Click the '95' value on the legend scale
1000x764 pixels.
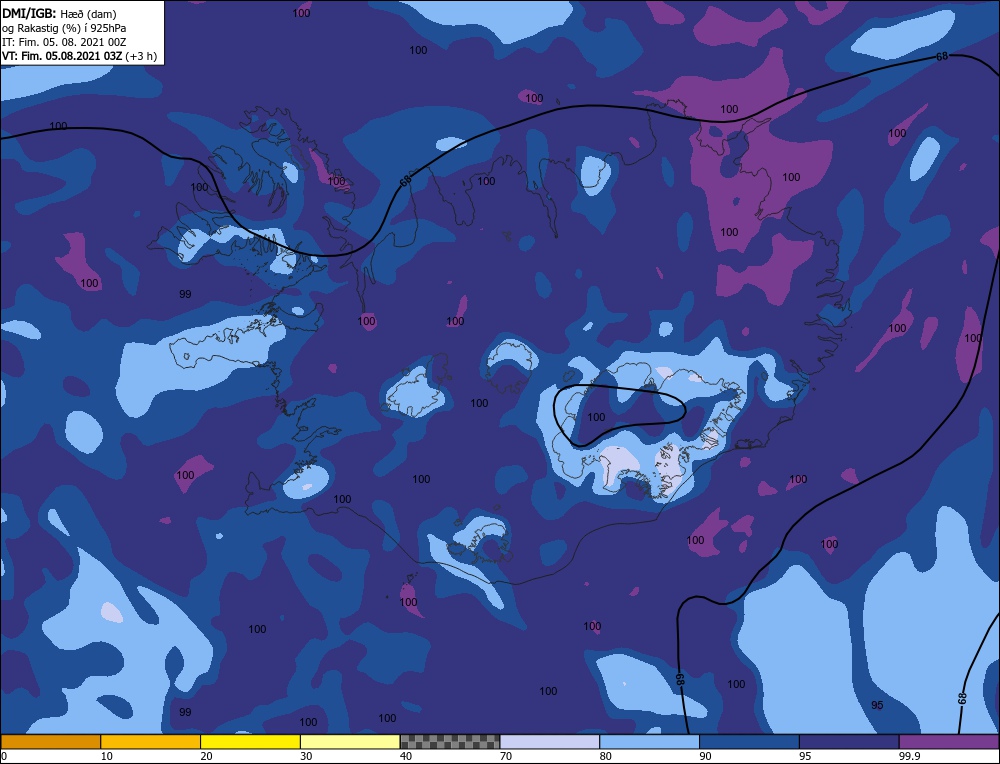pos(805,756)
